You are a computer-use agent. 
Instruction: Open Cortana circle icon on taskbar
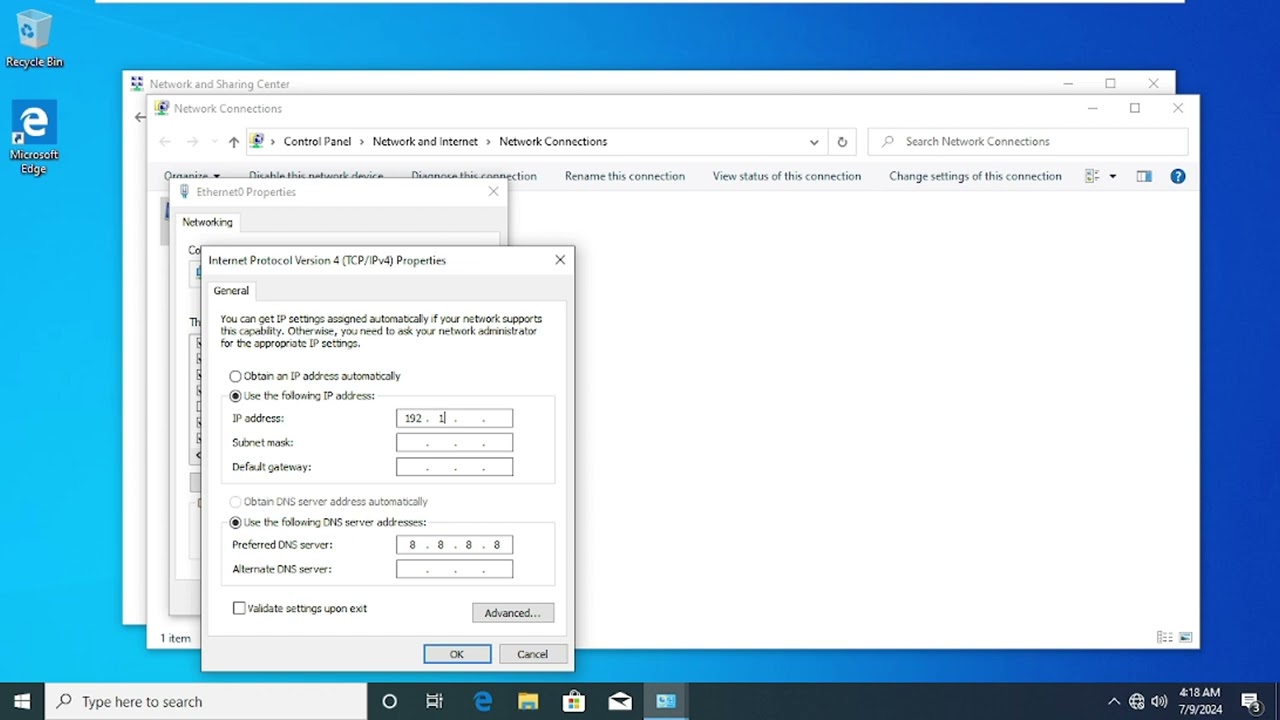[390, 701]
